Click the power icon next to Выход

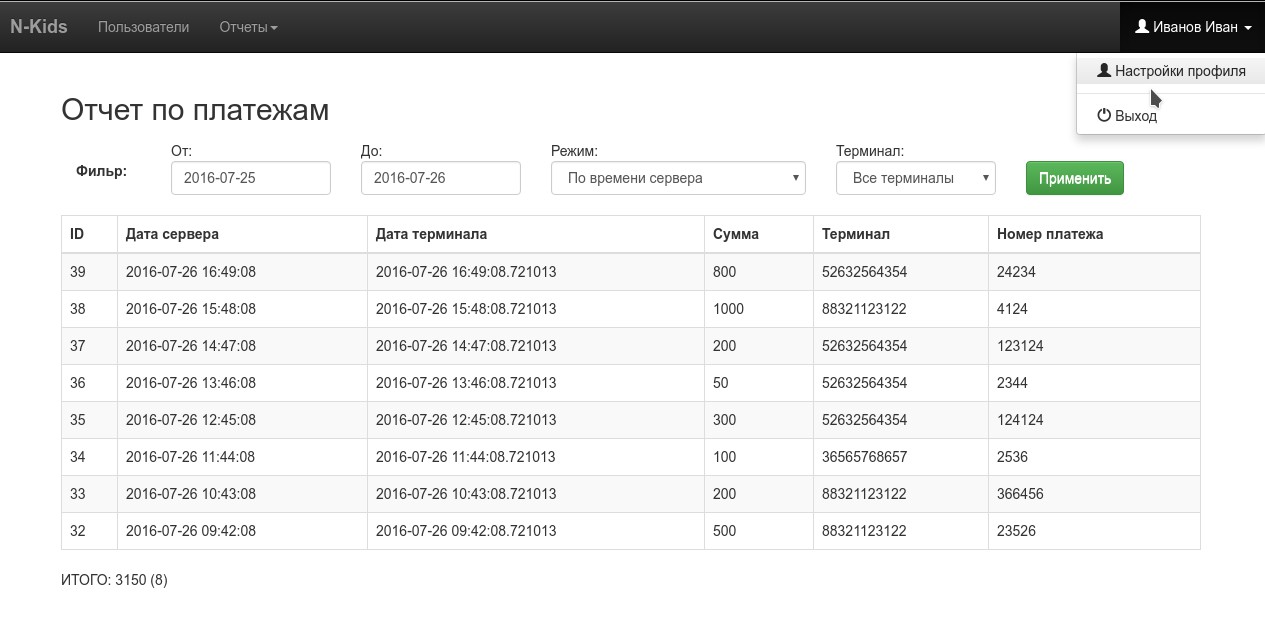pos(1104,116)
